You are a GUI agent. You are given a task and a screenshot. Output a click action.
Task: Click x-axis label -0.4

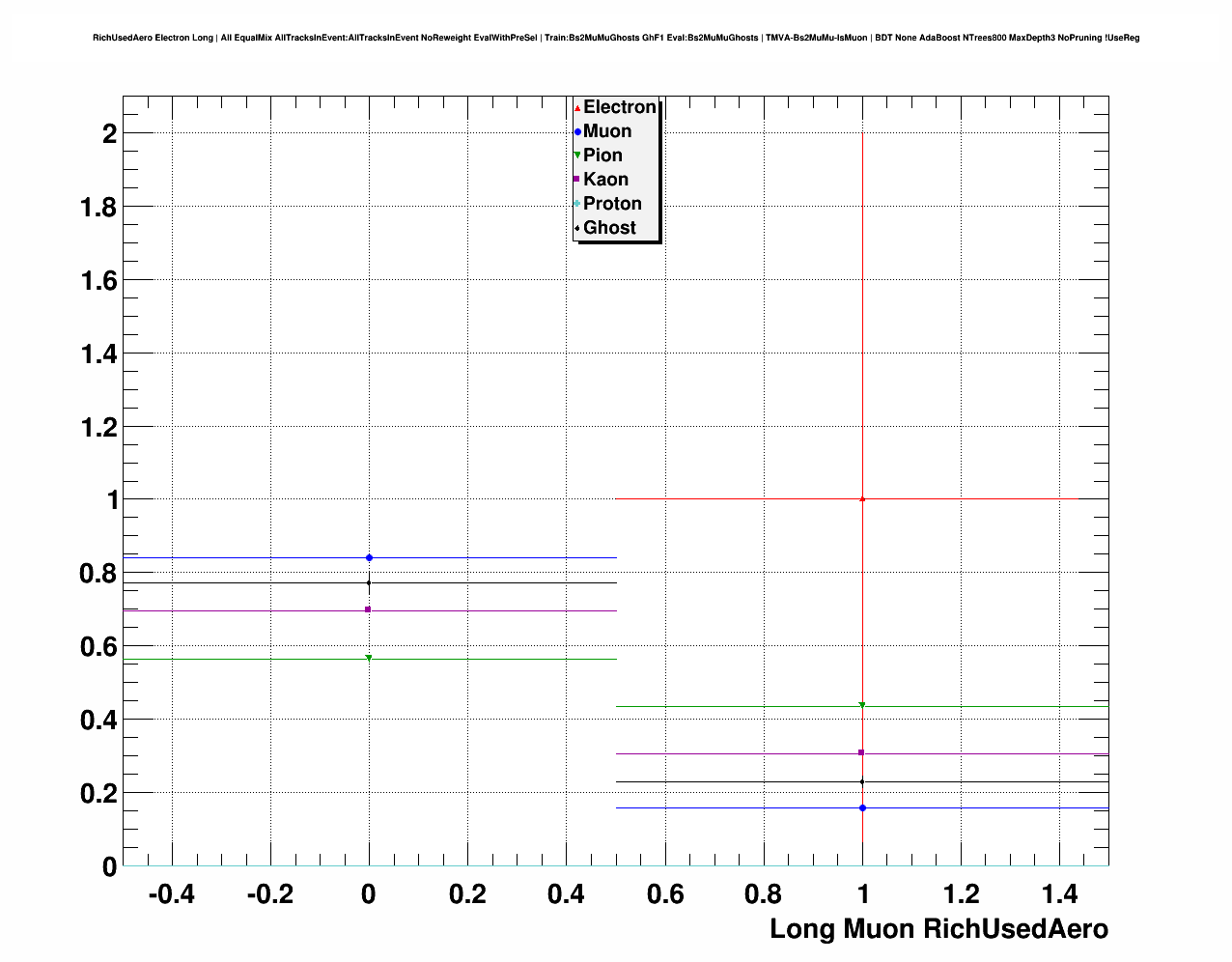172,894
